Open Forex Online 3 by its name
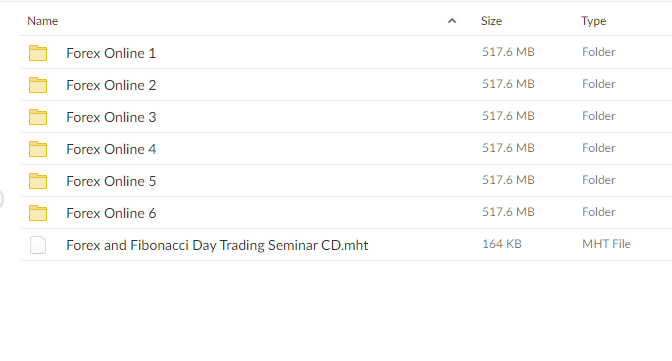 click(111, 117)
